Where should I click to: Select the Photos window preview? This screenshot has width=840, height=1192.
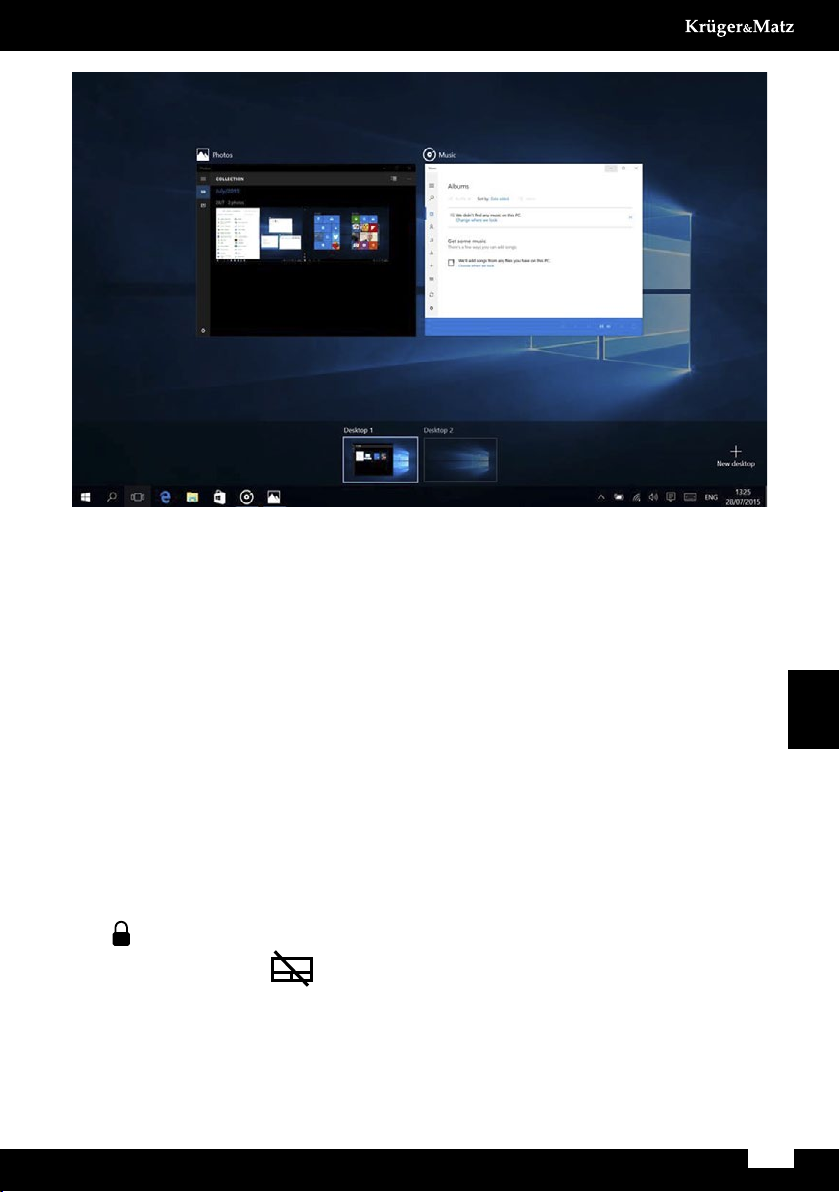tap(306, 250)
